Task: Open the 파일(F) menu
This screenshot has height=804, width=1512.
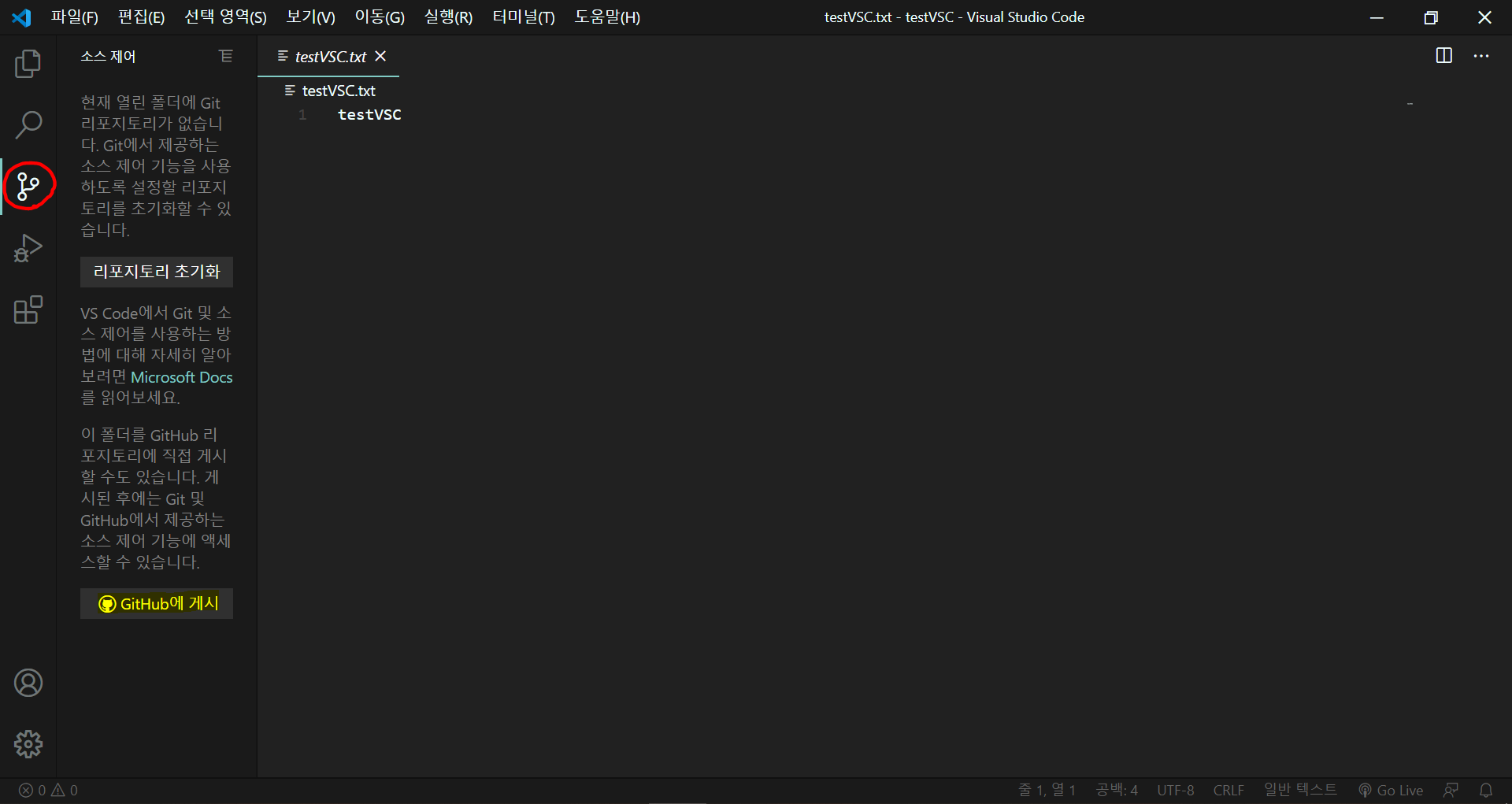Action: 75,17
